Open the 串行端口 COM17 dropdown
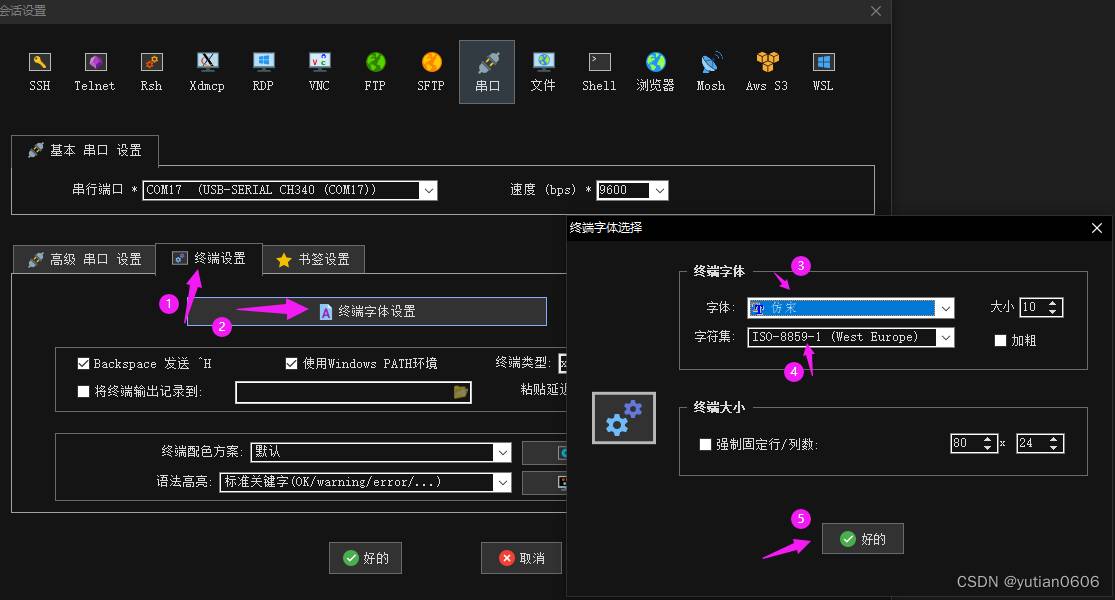This screenshot has width=1115, height=600. (x=428, y=191)
